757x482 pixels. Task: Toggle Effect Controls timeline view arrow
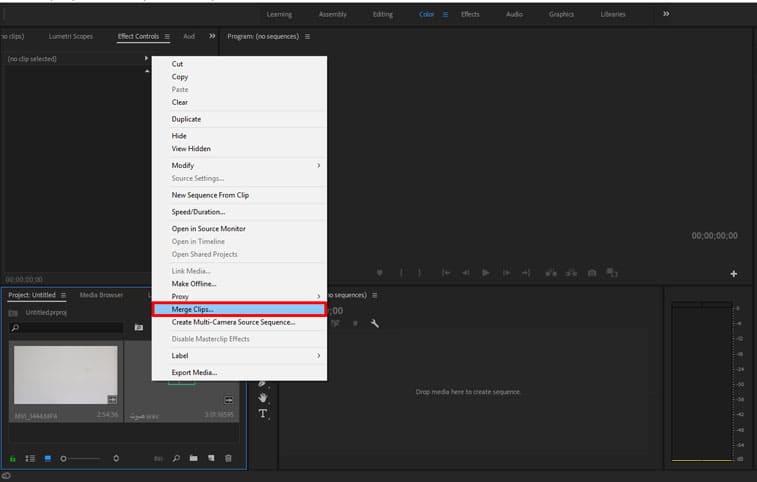(146, 58)
